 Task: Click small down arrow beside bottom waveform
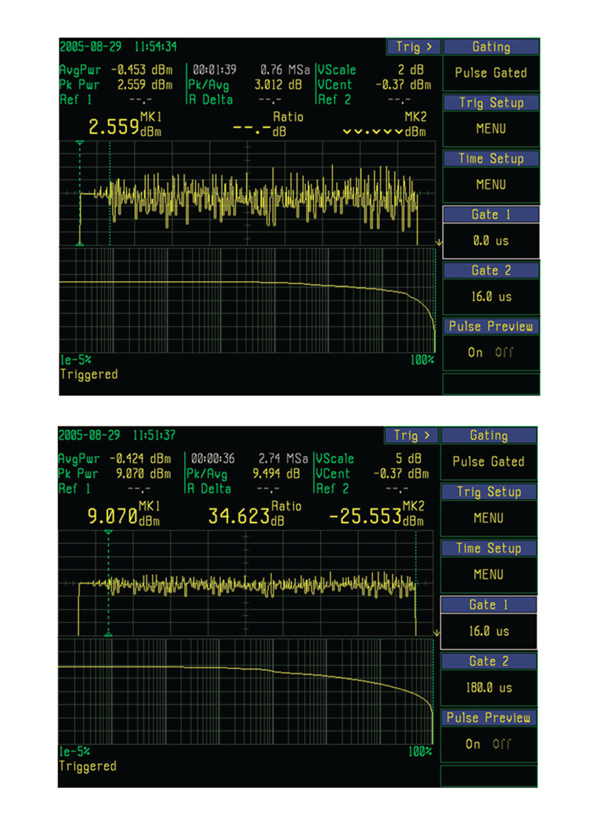437,634
